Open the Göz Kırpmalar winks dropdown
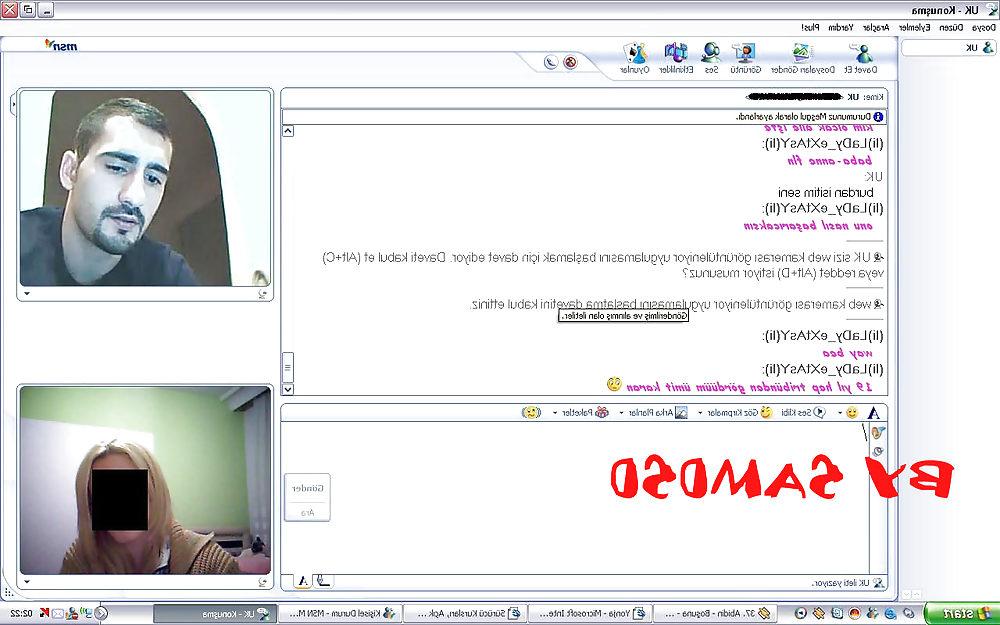Viewport: 1000px width, 625px height. click(x=700, y=413)
